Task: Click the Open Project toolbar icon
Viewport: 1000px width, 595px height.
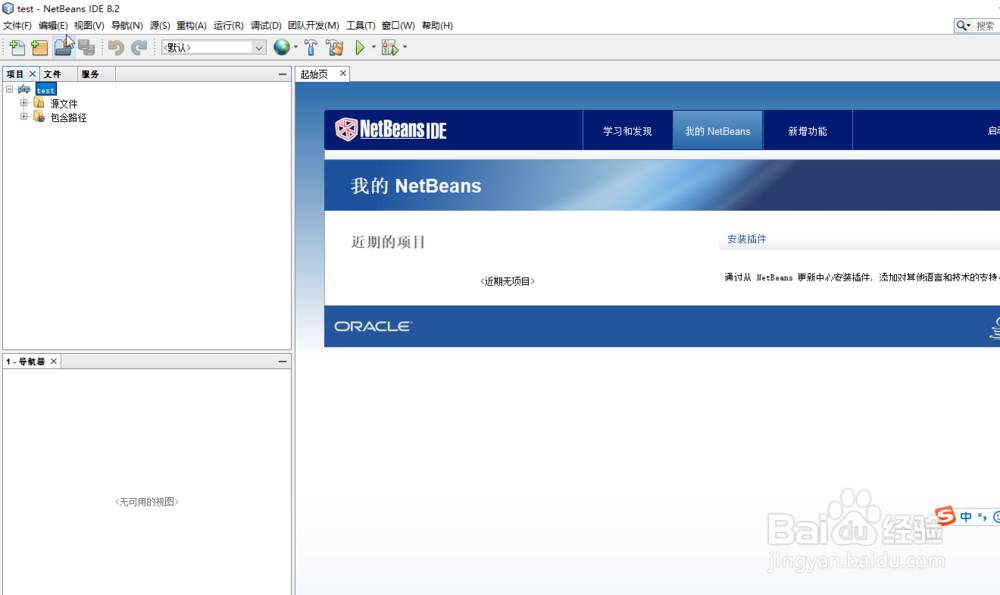Action: tap(63, 47)
